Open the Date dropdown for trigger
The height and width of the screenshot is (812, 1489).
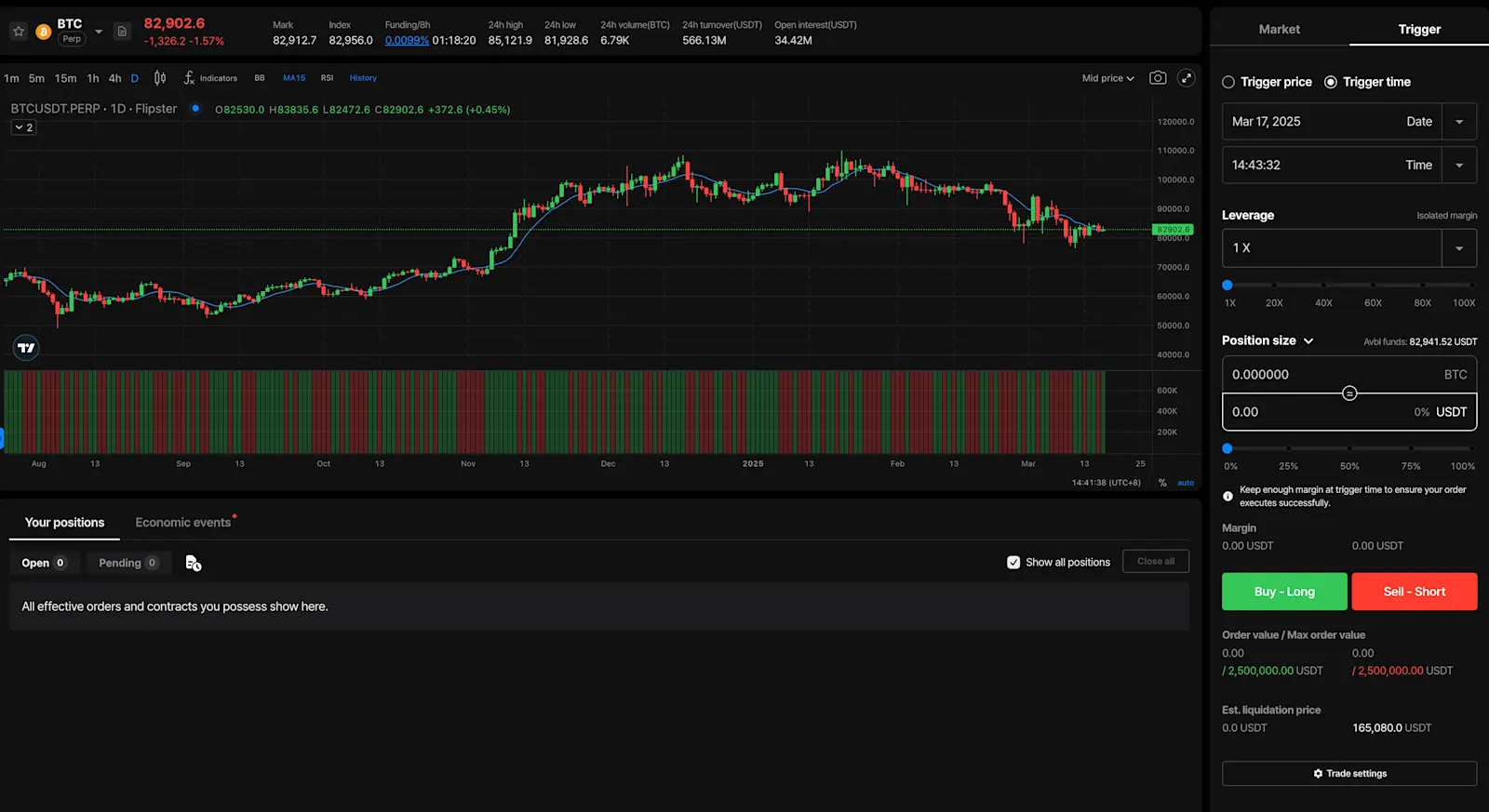click(1459, 122)
